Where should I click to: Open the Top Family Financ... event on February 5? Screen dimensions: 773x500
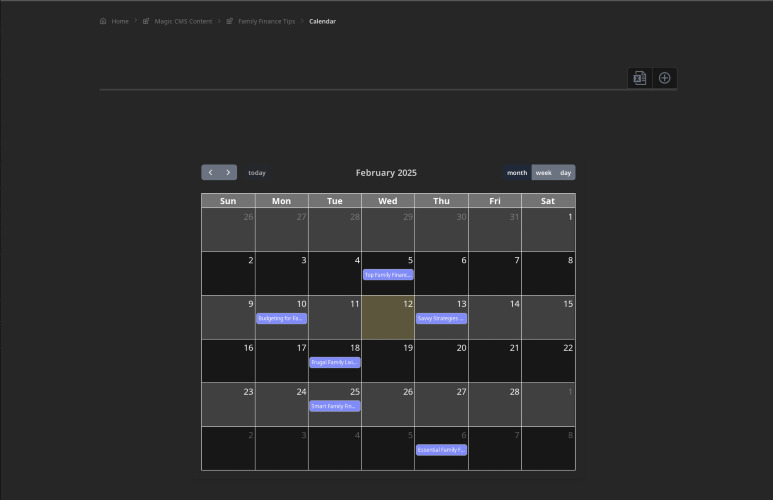click(388, 275)
